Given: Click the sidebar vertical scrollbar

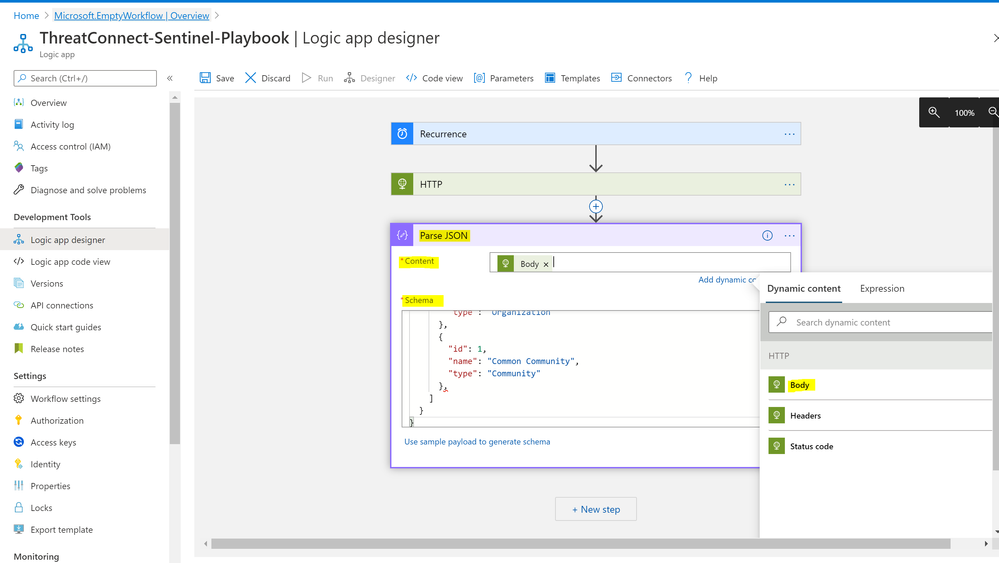Looking at the screenshot, I should (x=175, y=274).
